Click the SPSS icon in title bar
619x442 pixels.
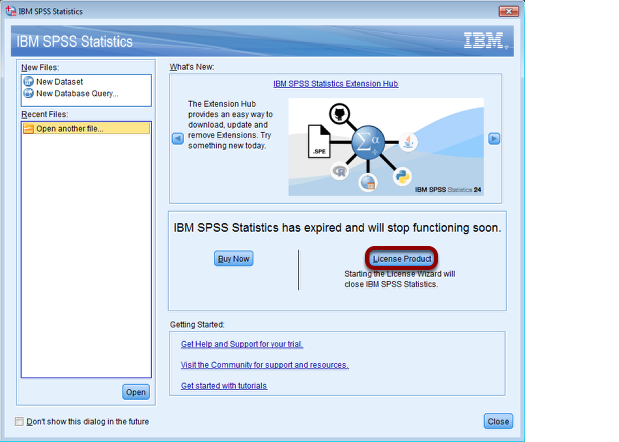11,11
